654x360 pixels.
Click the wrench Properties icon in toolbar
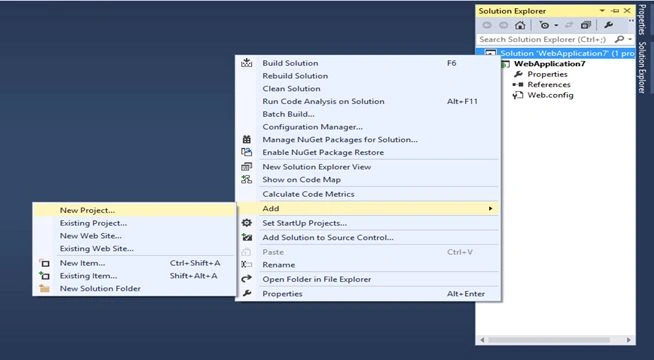(609, 25)
